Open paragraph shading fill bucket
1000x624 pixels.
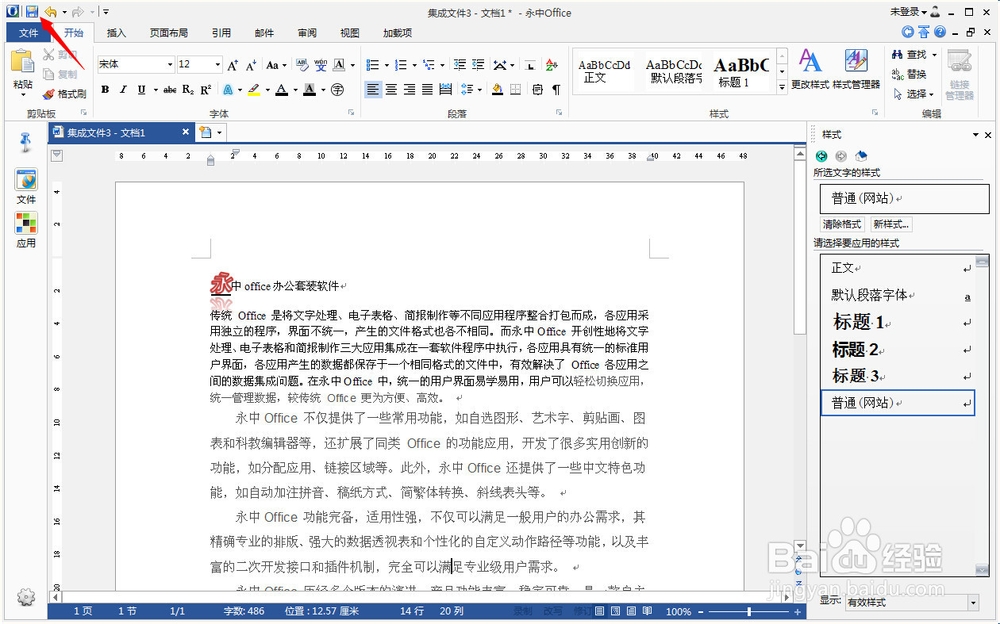coord(497,90)
